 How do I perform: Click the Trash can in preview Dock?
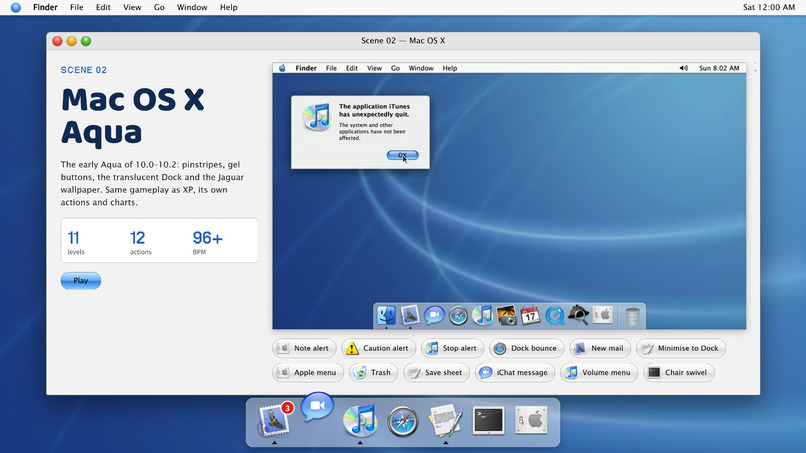(x=632, y=316)
